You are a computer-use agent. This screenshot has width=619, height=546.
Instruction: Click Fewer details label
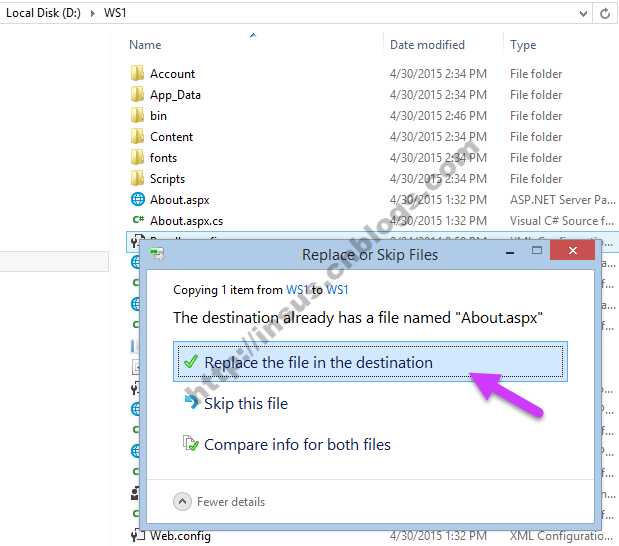[x=231, y=502]
